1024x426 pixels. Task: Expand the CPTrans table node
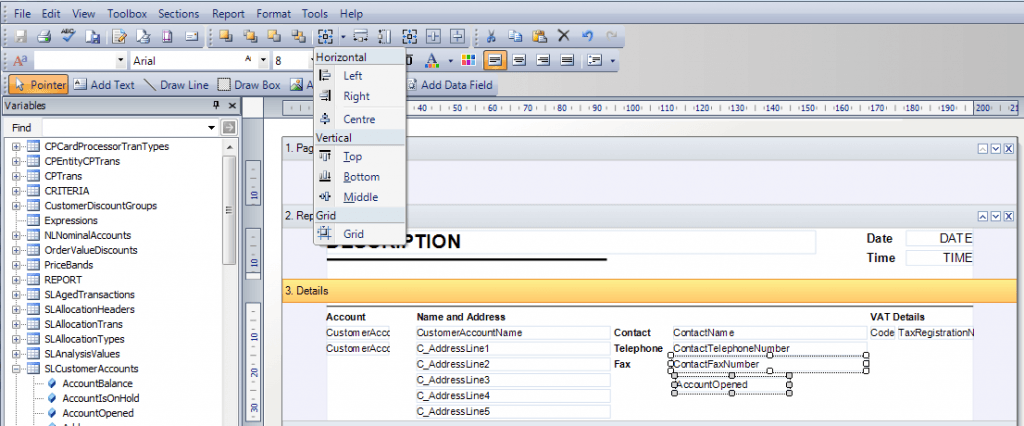pos(16,176)
